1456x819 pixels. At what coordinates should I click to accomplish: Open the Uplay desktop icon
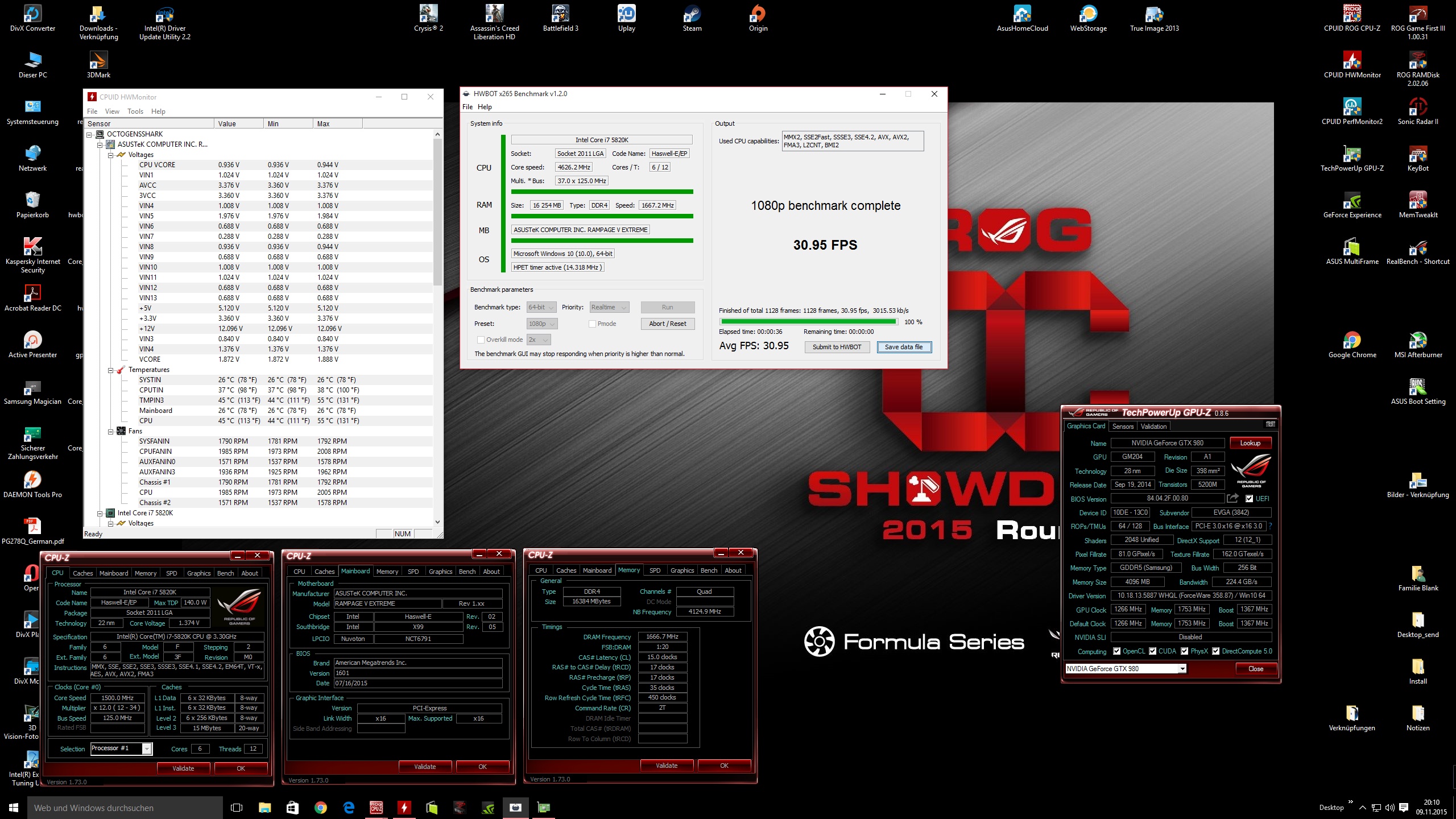626,18
